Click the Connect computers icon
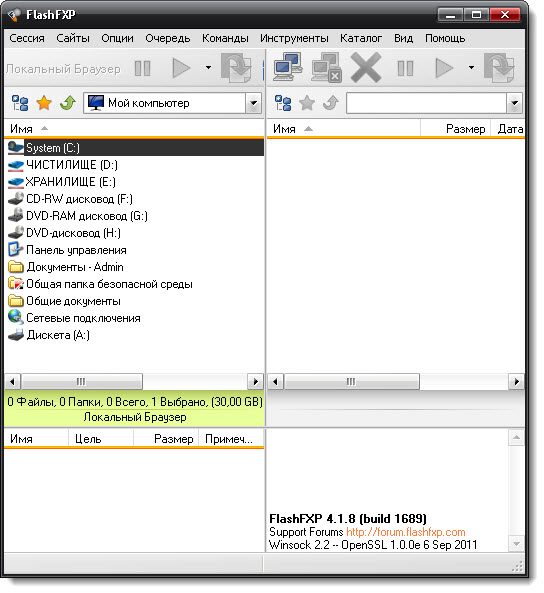Viewport: 544px width, 593px height. (288, 67)
